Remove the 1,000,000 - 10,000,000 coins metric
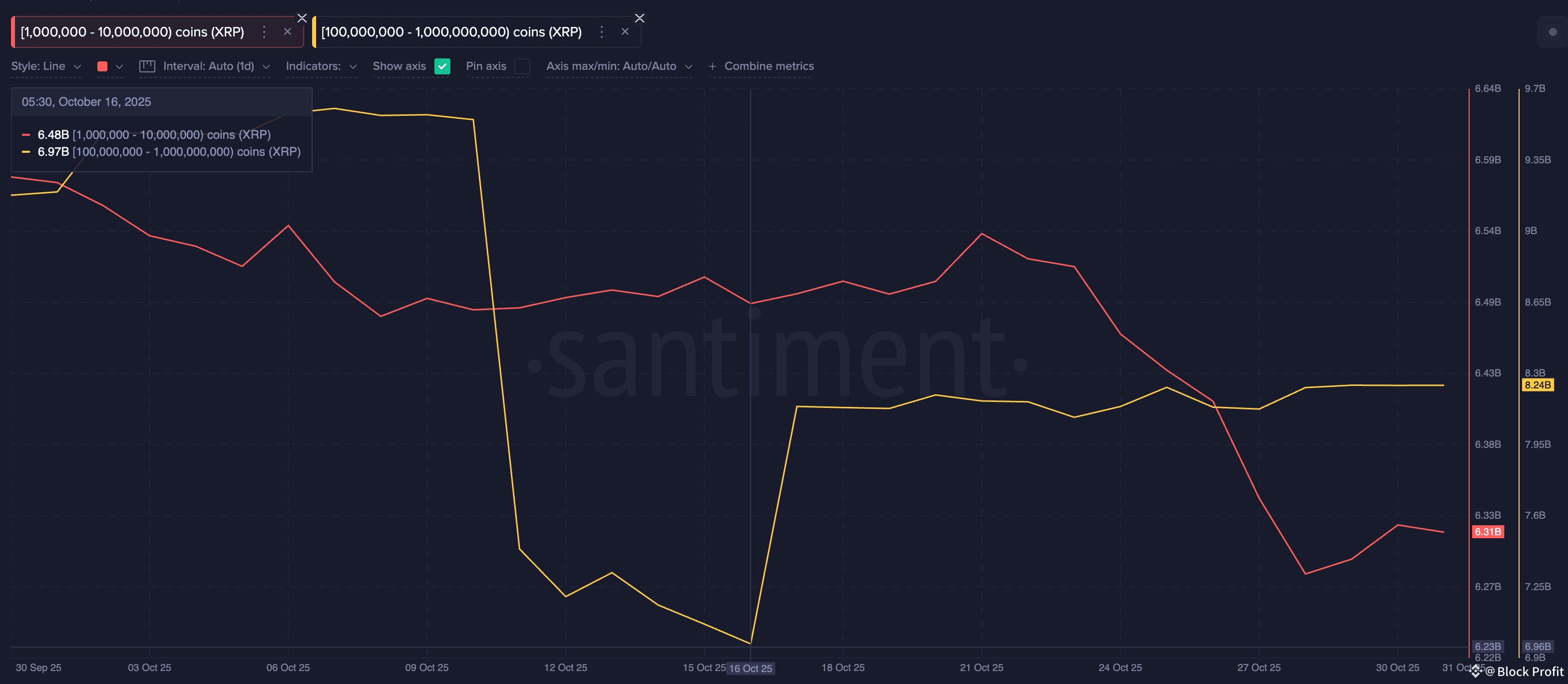Screen dimensions: 1568x684 click(x=287, y=31)
